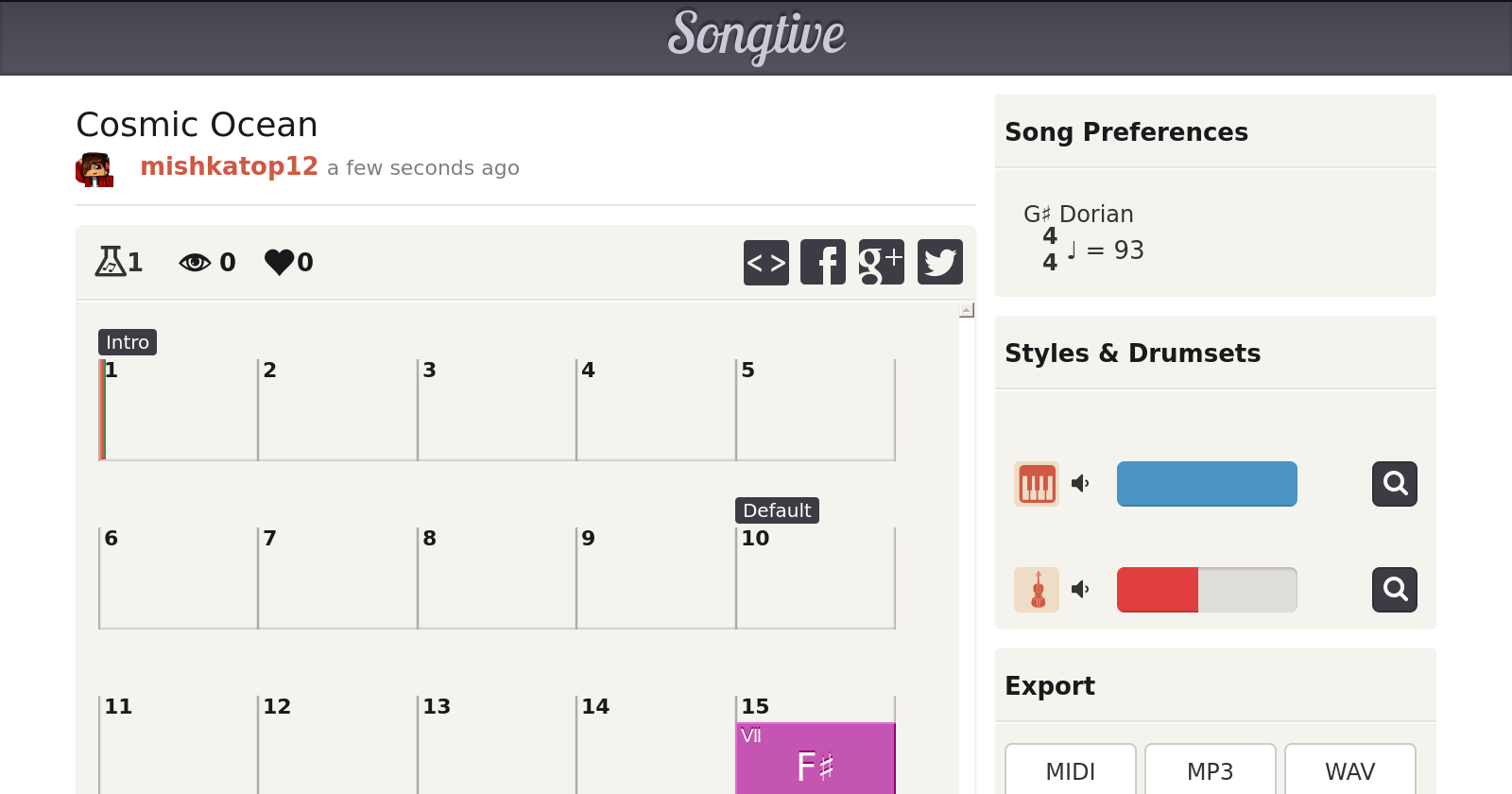Like the song with the heart icon

tap(280, 262)
